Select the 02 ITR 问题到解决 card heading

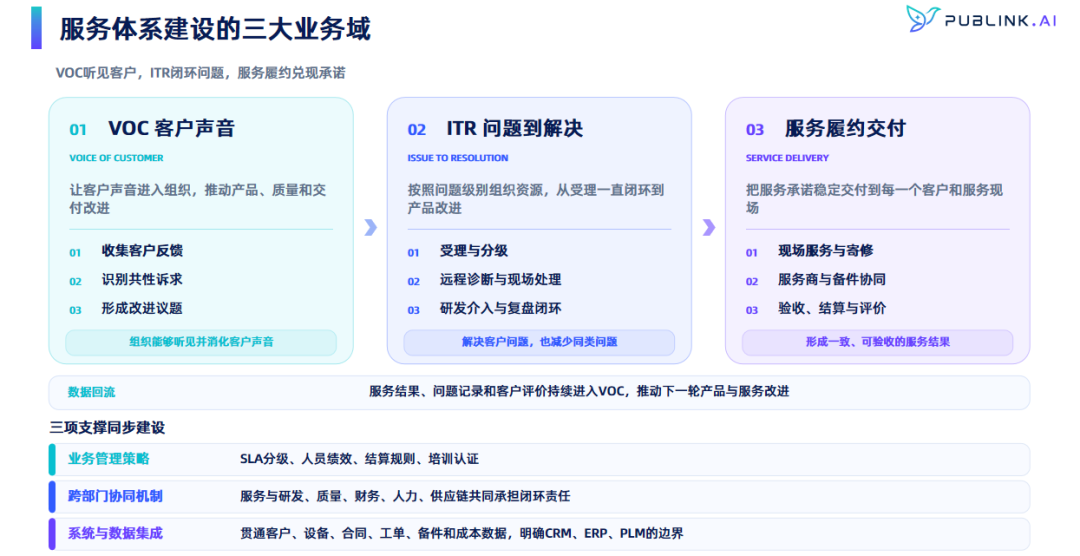click(495, 129)
